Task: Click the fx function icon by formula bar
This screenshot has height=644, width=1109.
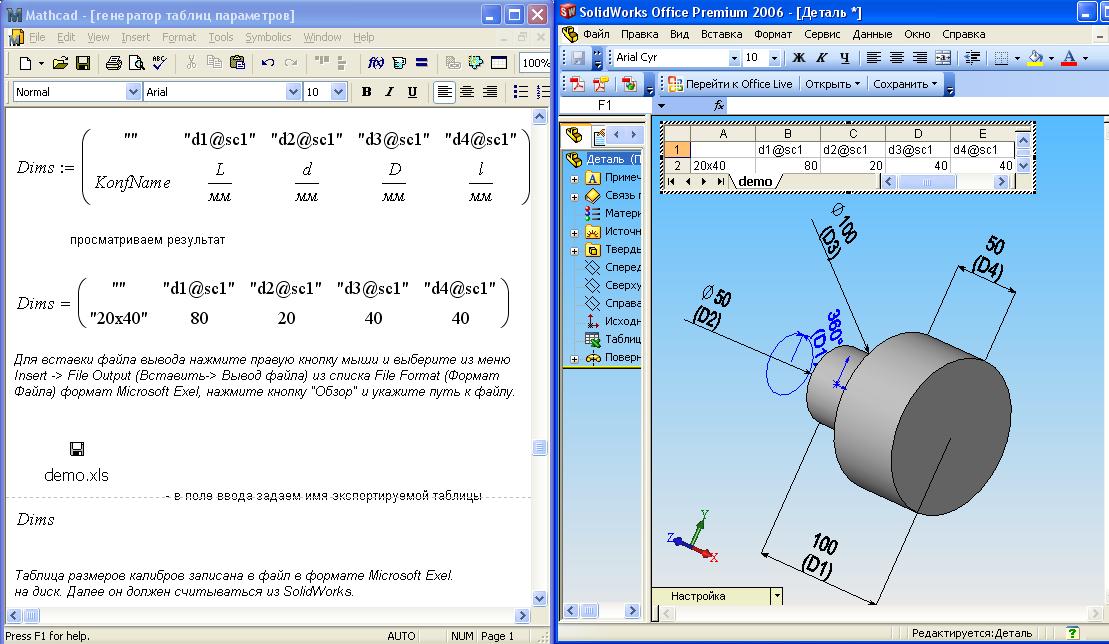Action: pos(719,105)
